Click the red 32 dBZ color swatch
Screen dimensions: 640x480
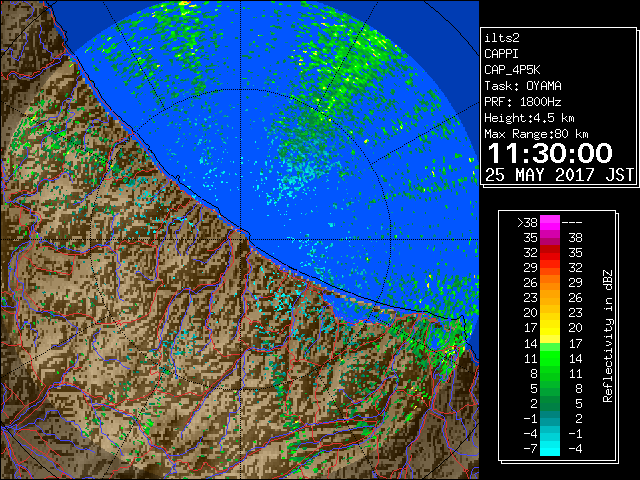tap(549, 253)
